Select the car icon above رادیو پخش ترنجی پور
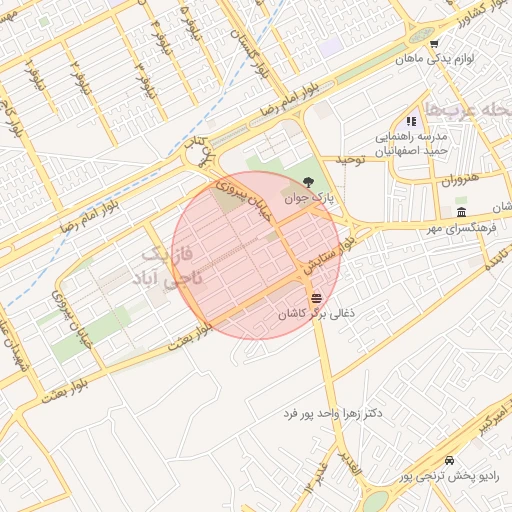Image resolution: width=512 pixels, height=512 pixels. [x=449, y=460]
